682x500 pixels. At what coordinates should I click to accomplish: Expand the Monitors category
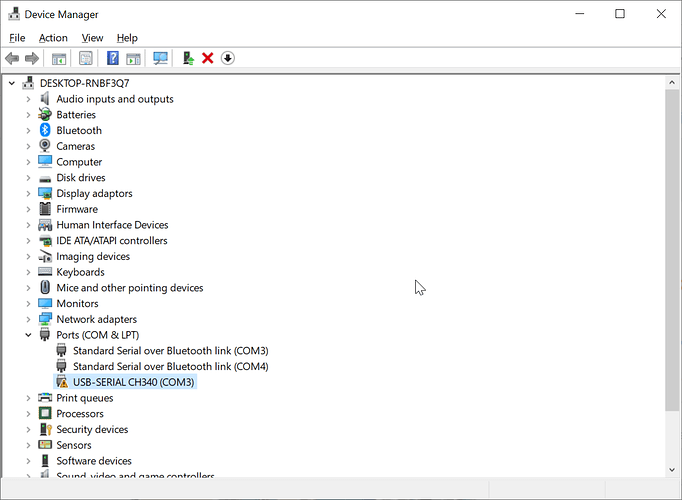(28, 303)
